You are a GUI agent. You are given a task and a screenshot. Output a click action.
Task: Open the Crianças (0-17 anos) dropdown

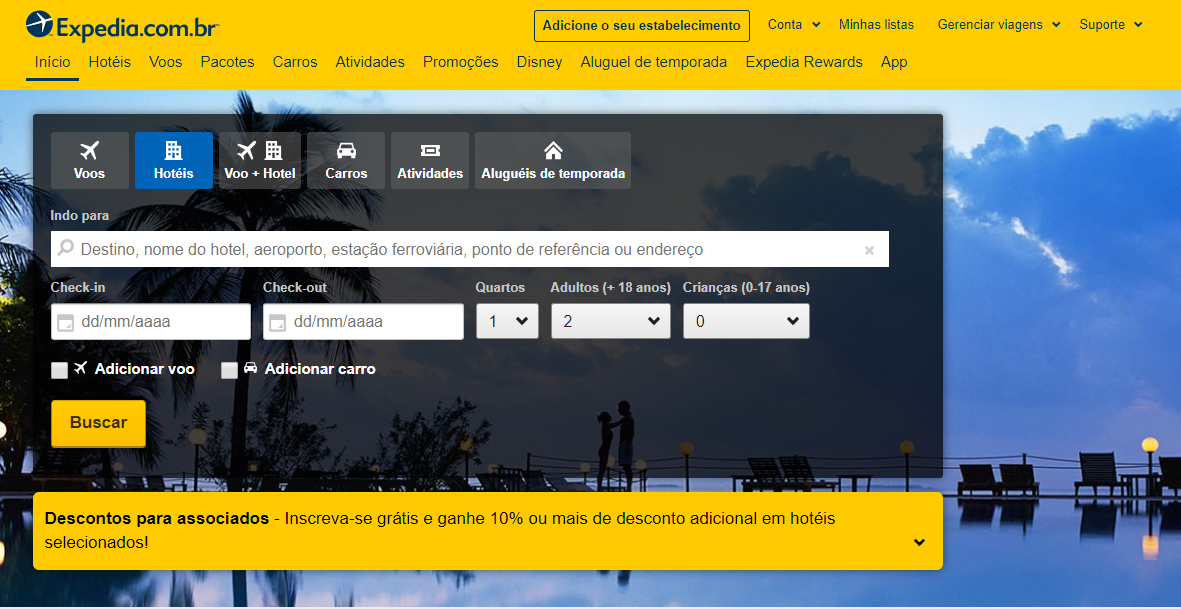(x=746, y=321)
